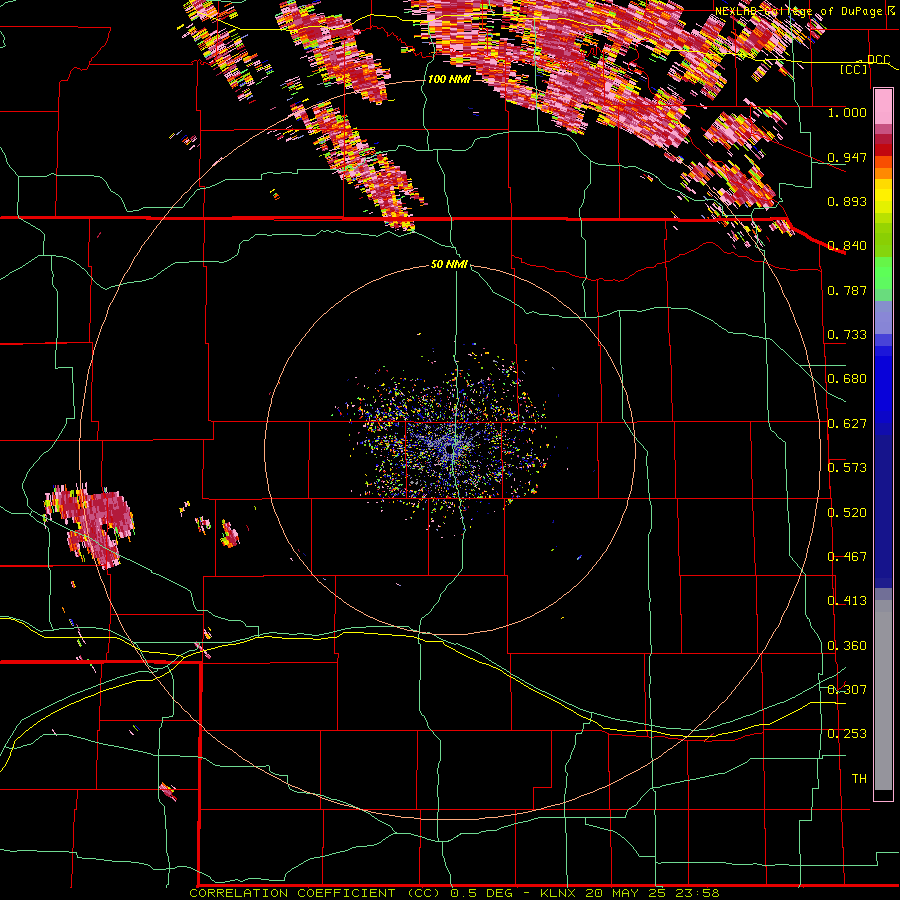
Task: Click the pink echo cluster west of radar
Action: 91,525
